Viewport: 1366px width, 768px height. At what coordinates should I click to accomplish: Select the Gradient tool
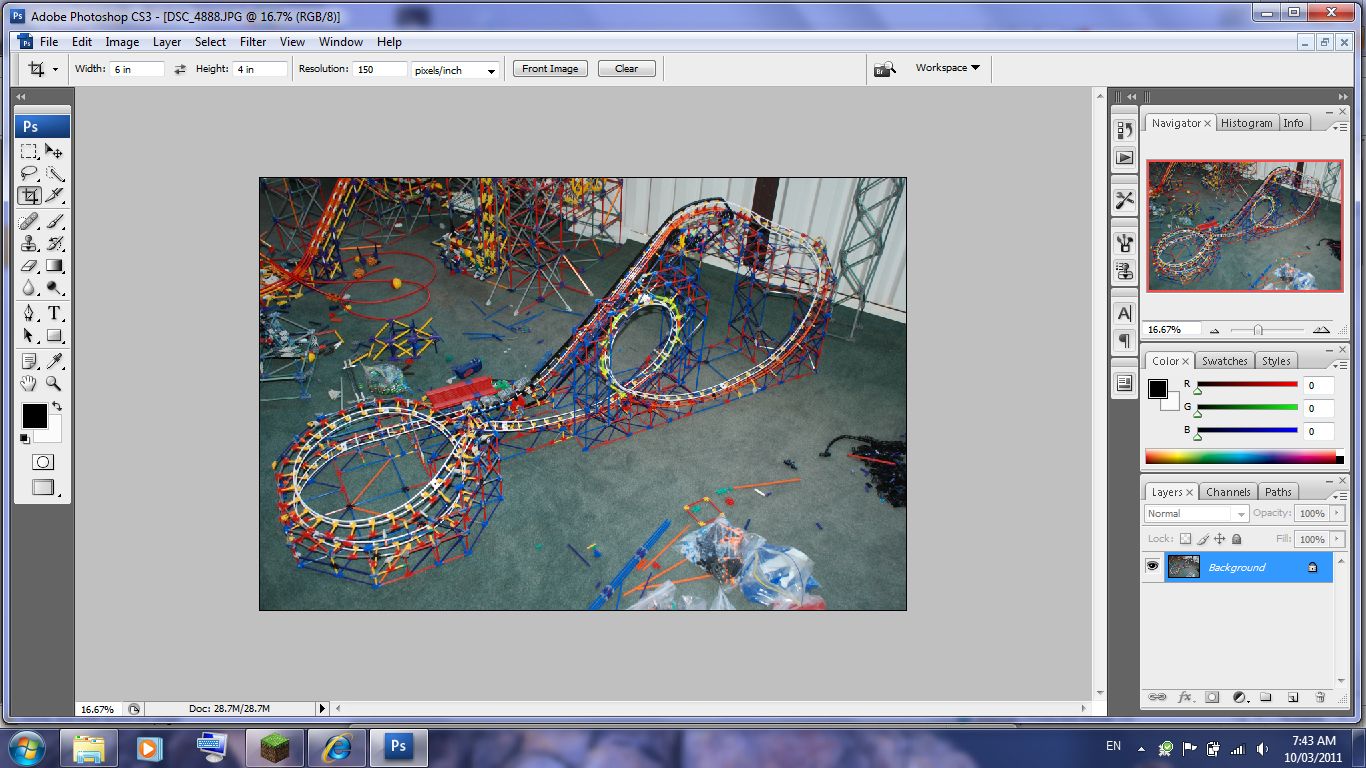coord(54,265)
